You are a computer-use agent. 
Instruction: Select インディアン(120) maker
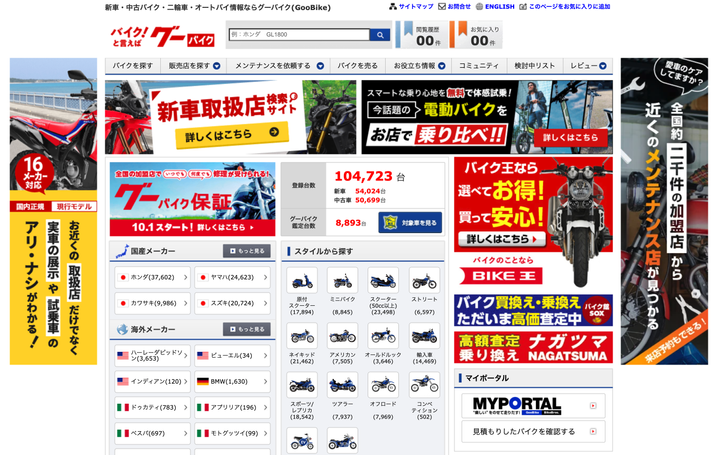click(152, 381)
